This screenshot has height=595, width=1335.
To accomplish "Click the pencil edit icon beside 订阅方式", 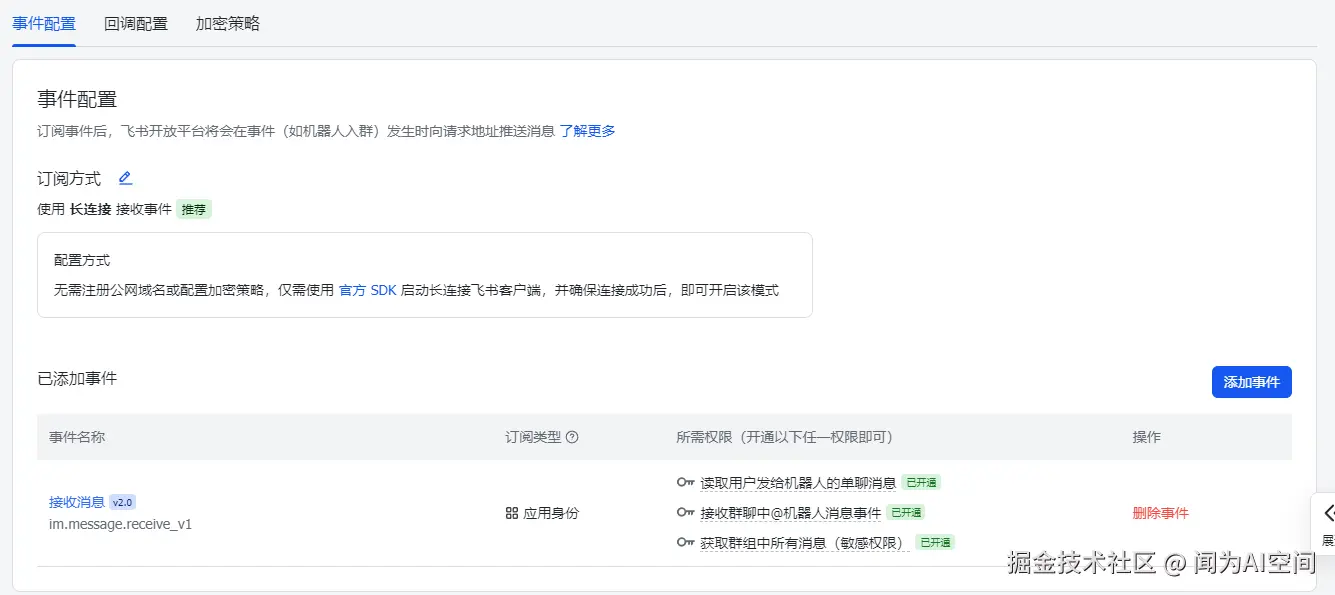I will [x=125, y=178].
